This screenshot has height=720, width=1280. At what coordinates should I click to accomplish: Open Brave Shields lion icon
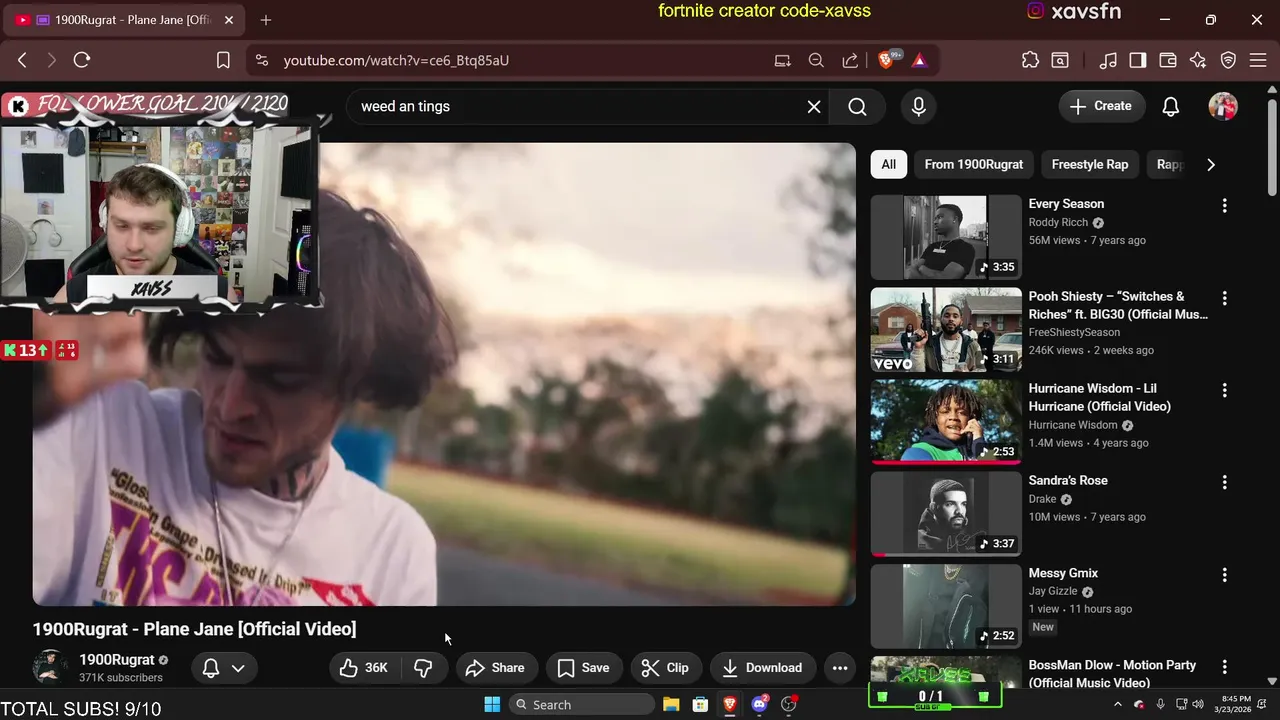pos(887,60)
